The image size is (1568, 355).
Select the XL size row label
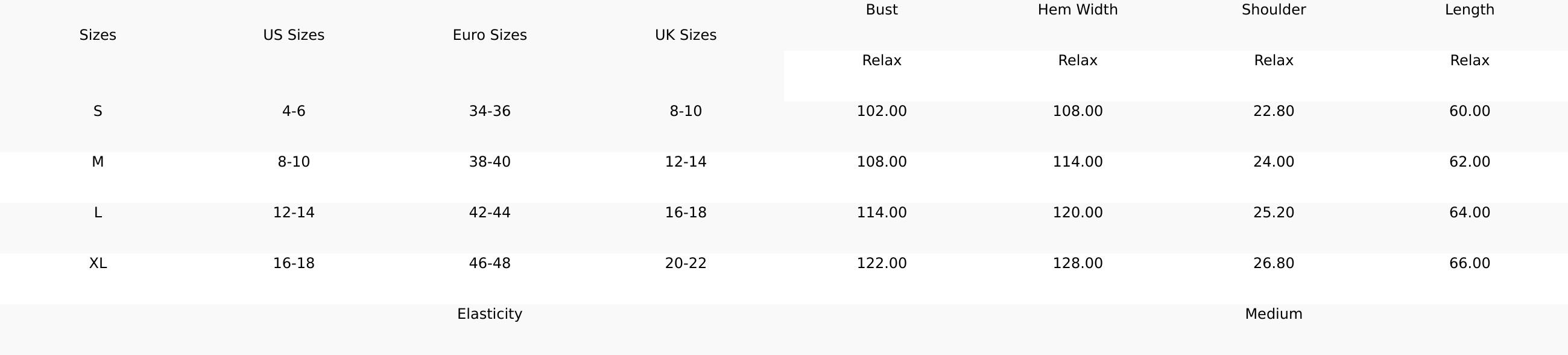click(x=97, y=263)
